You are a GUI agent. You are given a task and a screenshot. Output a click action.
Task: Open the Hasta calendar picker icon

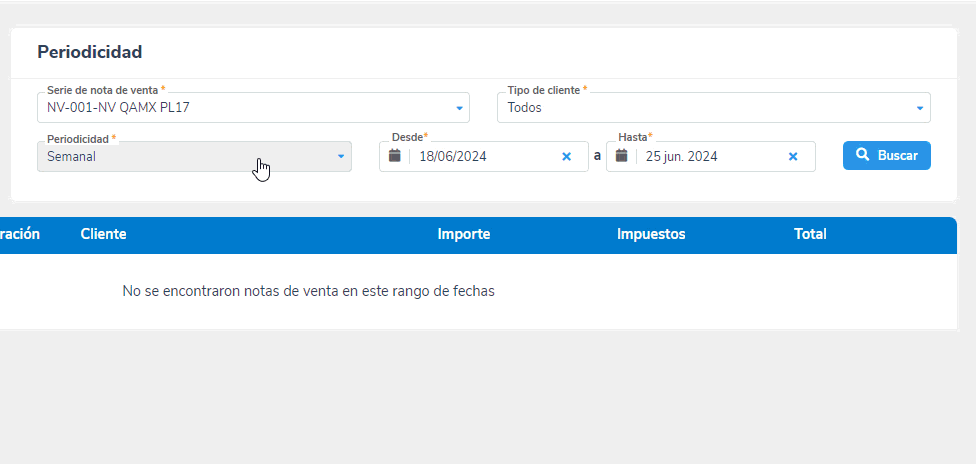622,156
